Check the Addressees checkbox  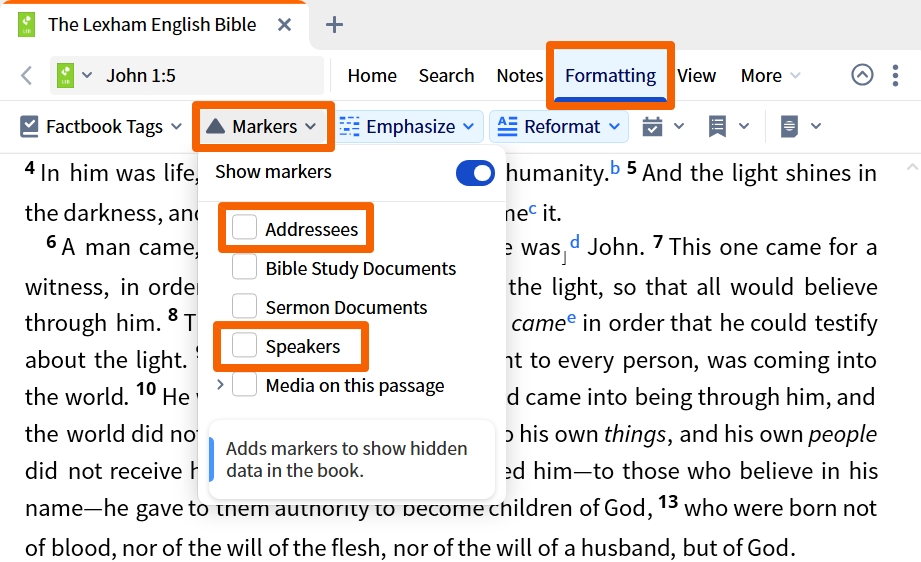point(244,227)
